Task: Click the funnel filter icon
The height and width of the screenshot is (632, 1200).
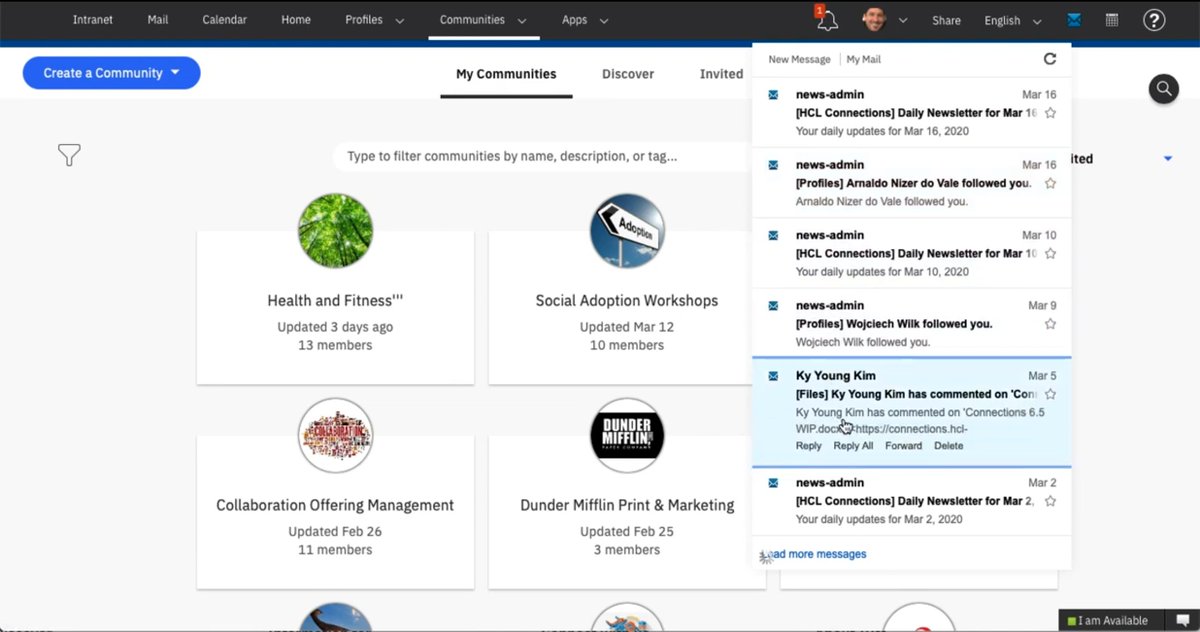Action: tap(69, 155)
